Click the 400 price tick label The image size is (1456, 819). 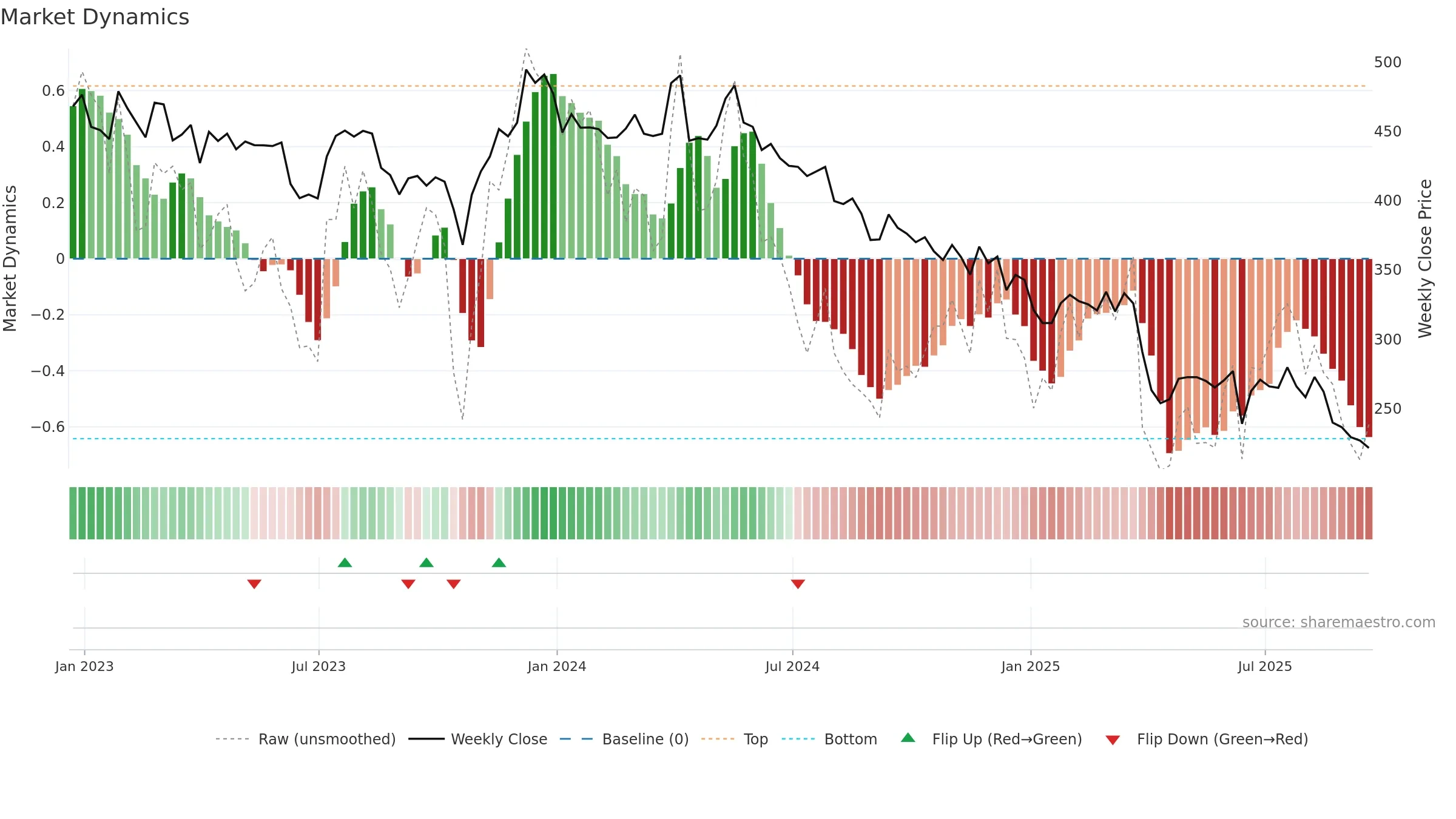tap(1387, 201)
